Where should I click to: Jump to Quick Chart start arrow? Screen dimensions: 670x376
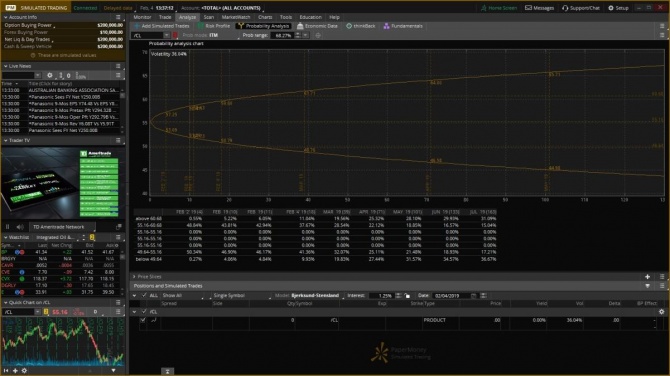click(x=6, y=370)
